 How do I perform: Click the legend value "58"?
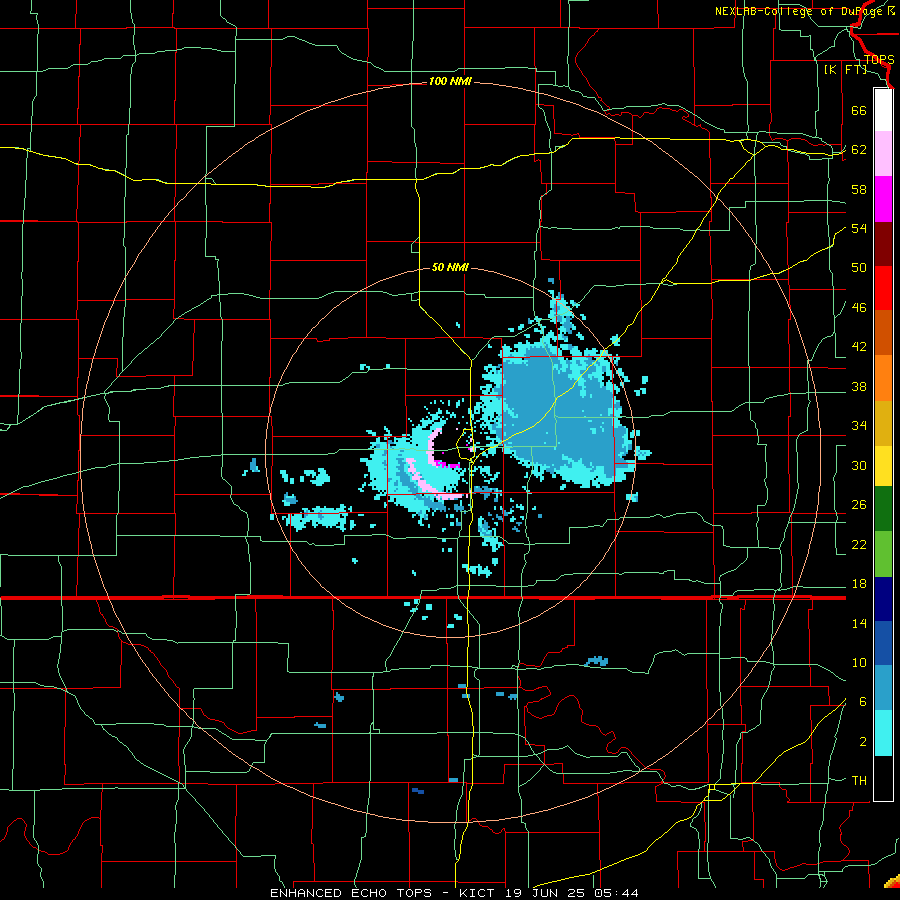pyautogui.click(x=859, y=189)
